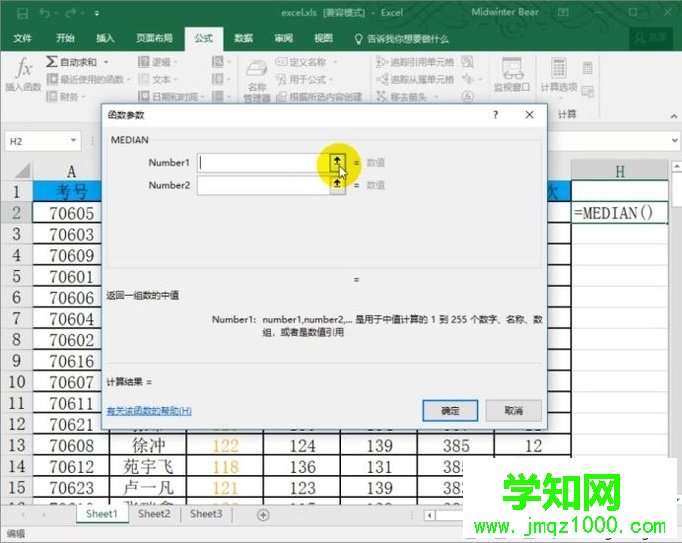The height and width of the screenshot is (543, 682).
Task: Open the File (文件) tab
Action: (22, 38)
